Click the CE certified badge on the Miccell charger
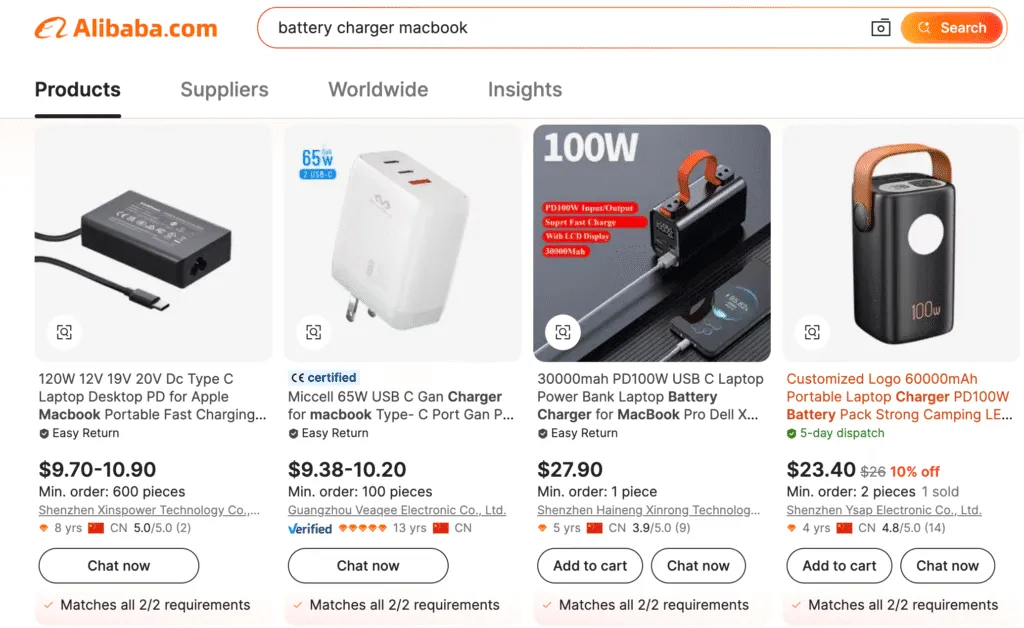This screenshot has height=628, width=1024. (x=322, y=377)
